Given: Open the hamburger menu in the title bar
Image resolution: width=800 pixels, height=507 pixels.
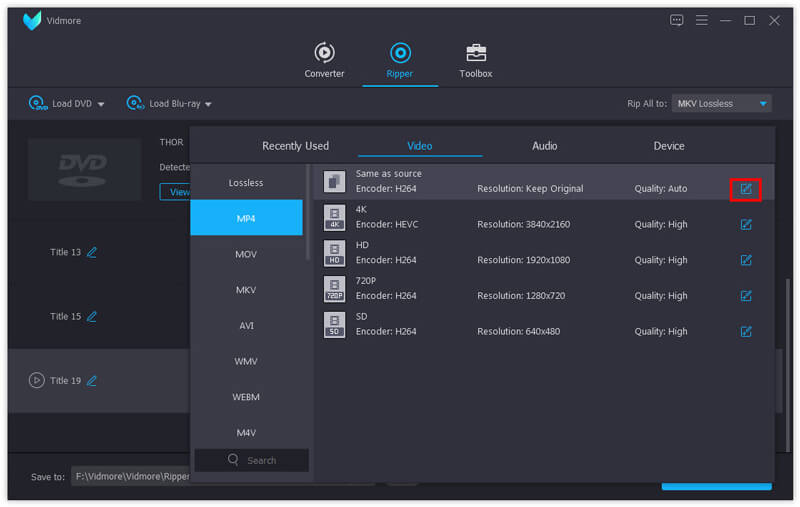Looking at the screenshot, I should coord(702,20).
